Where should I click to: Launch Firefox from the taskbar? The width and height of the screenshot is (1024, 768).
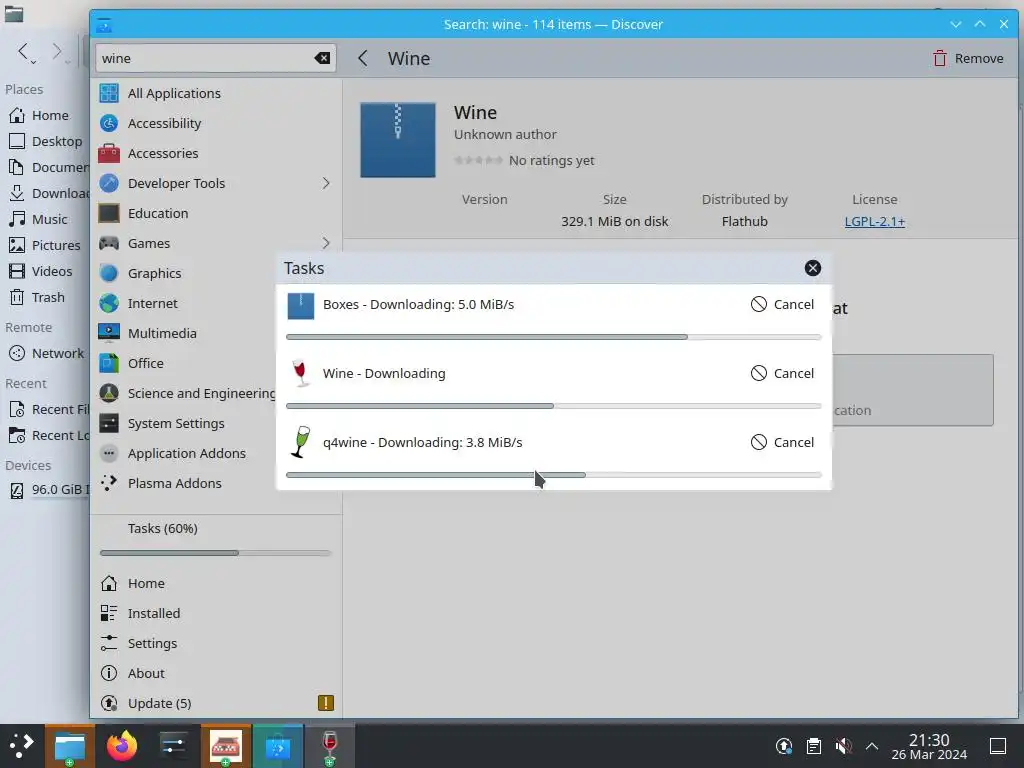tap(121, 746)
